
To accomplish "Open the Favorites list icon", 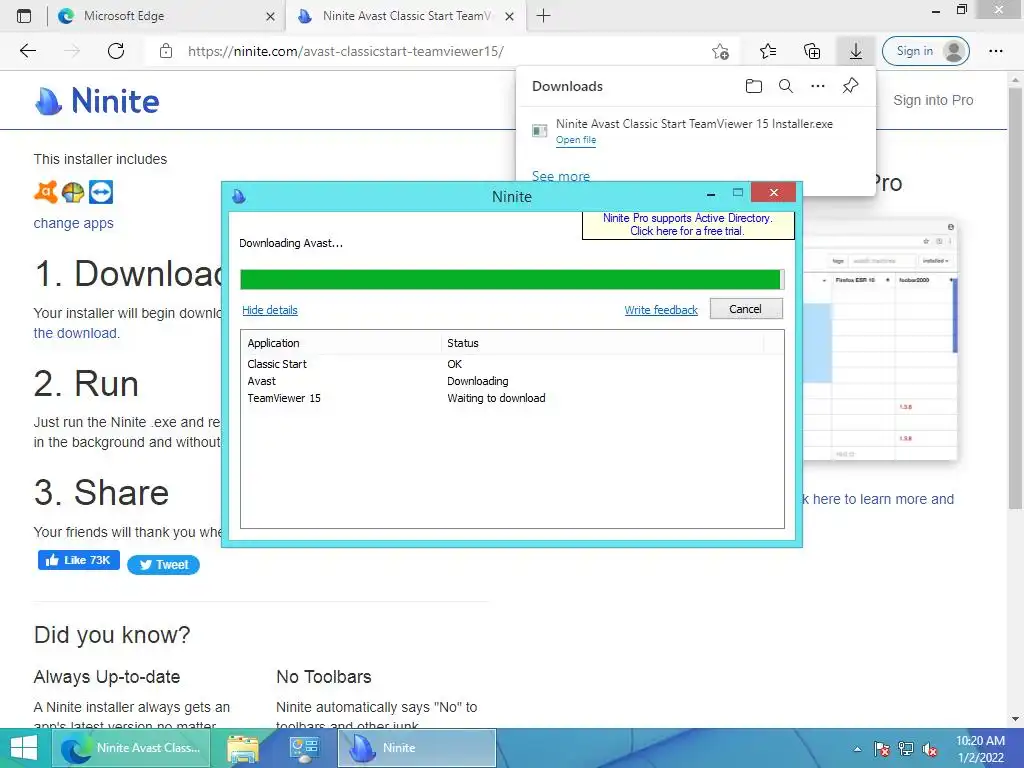I will point(768,51).
